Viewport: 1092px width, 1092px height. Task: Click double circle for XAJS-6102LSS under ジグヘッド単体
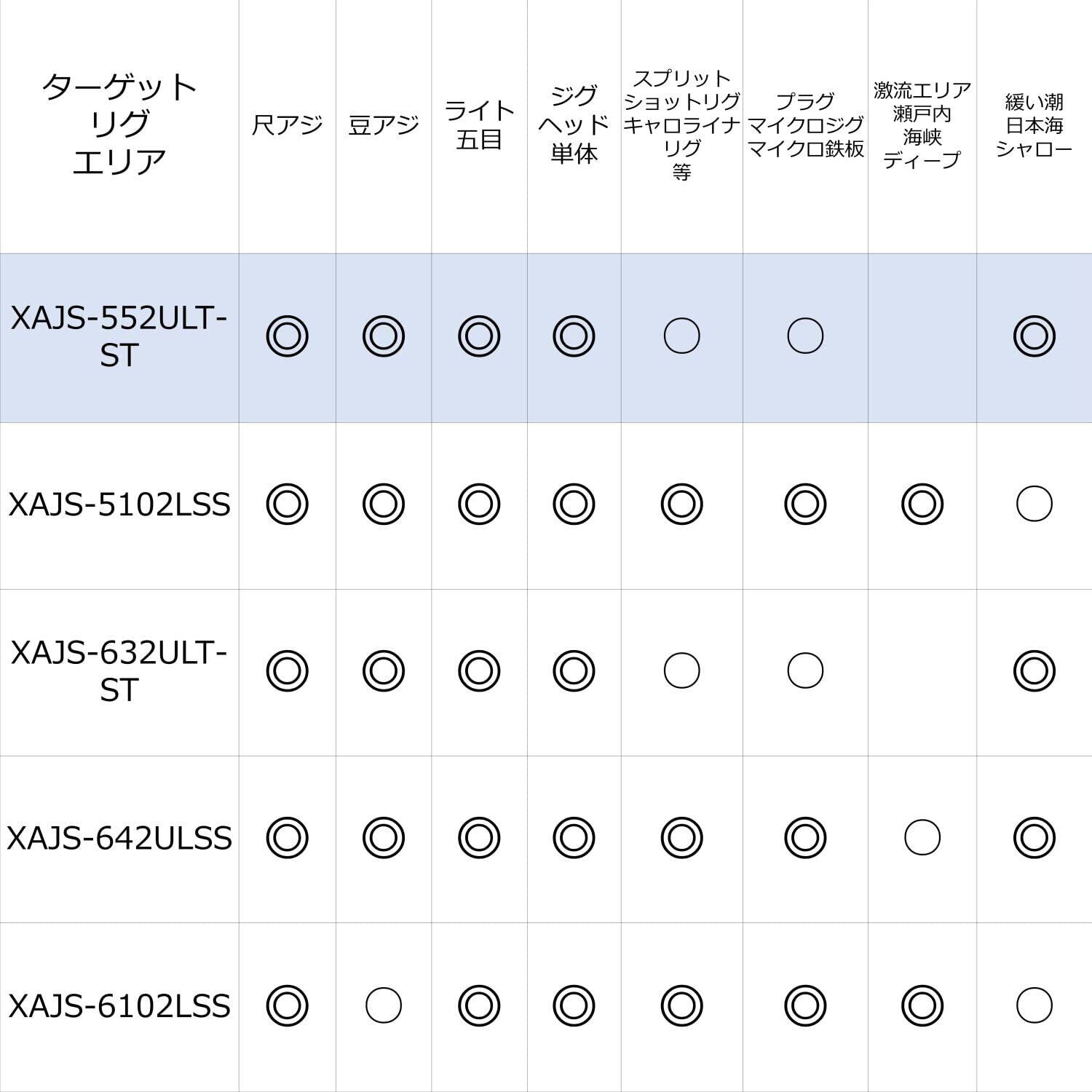point(574,1006)
